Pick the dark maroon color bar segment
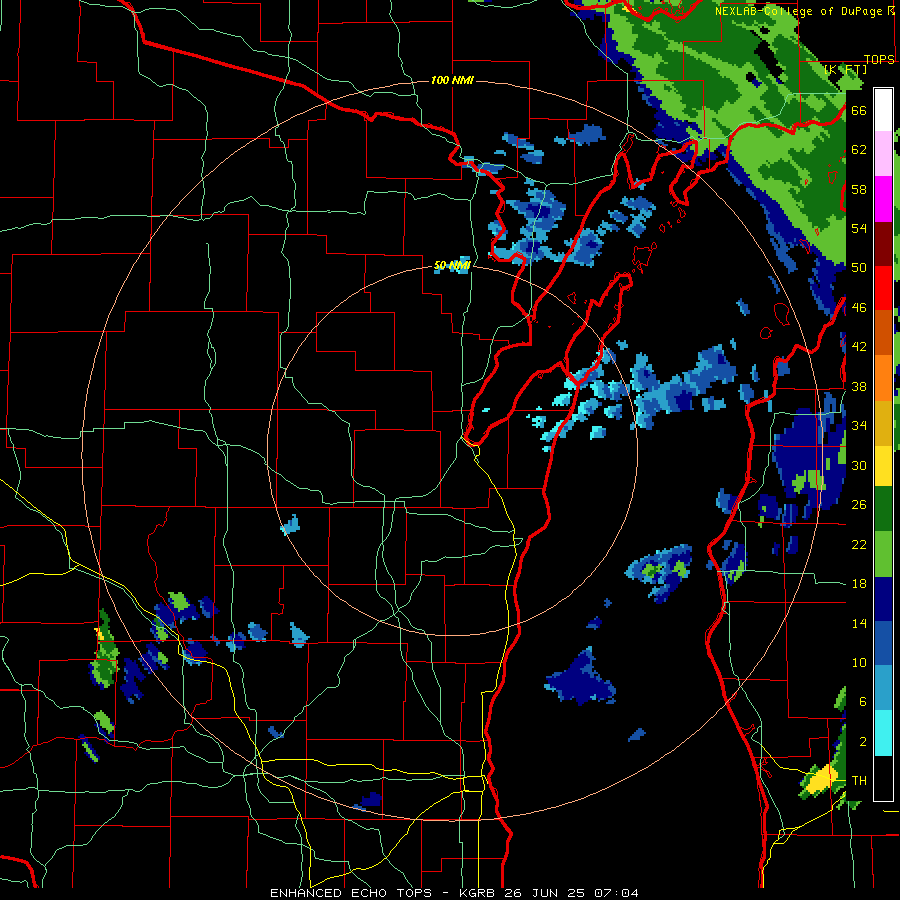Screen dimensions: 900x900 tap(883, 245)
